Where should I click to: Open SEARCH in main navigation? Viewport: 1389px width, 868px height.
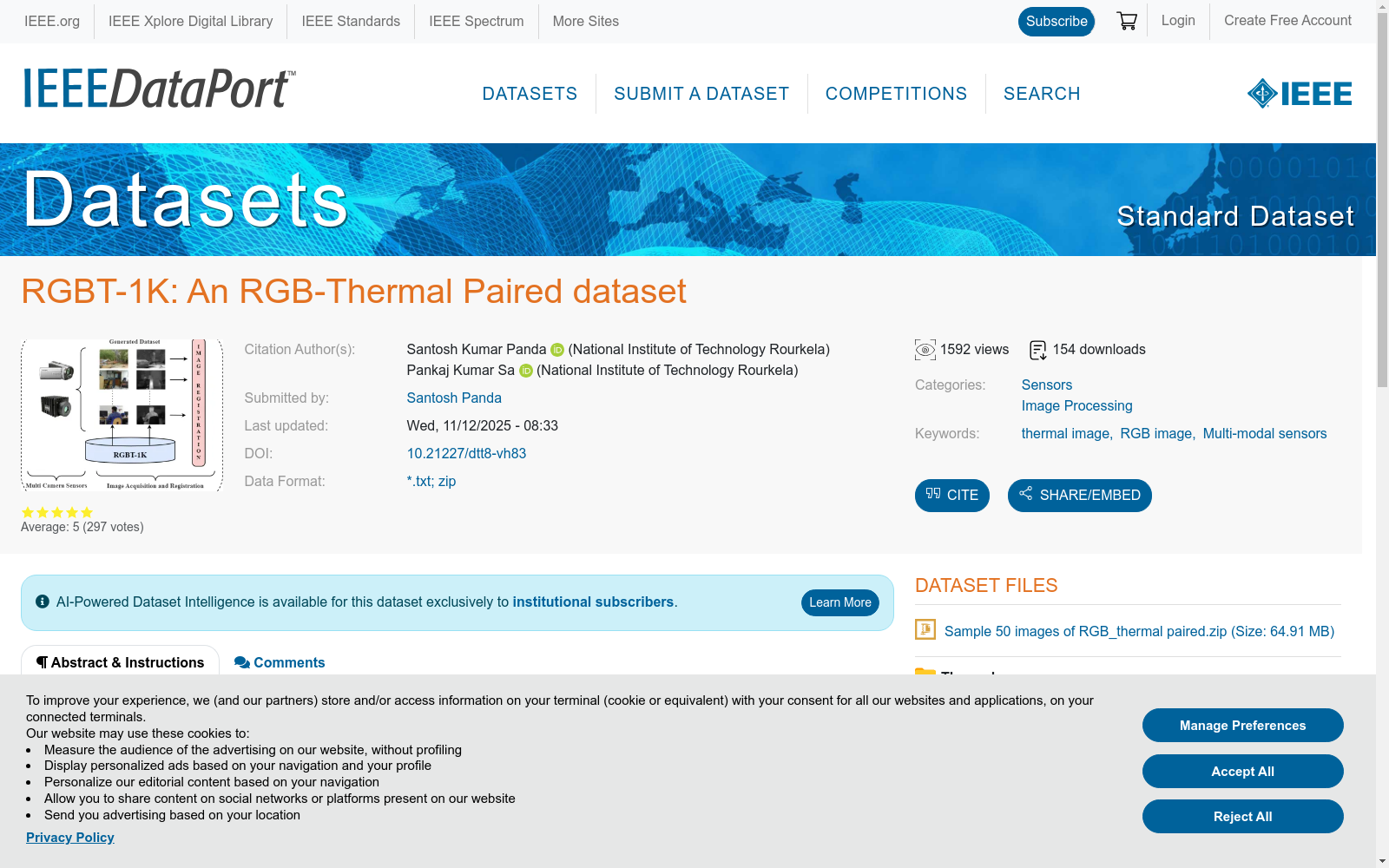pos(1042,94)
